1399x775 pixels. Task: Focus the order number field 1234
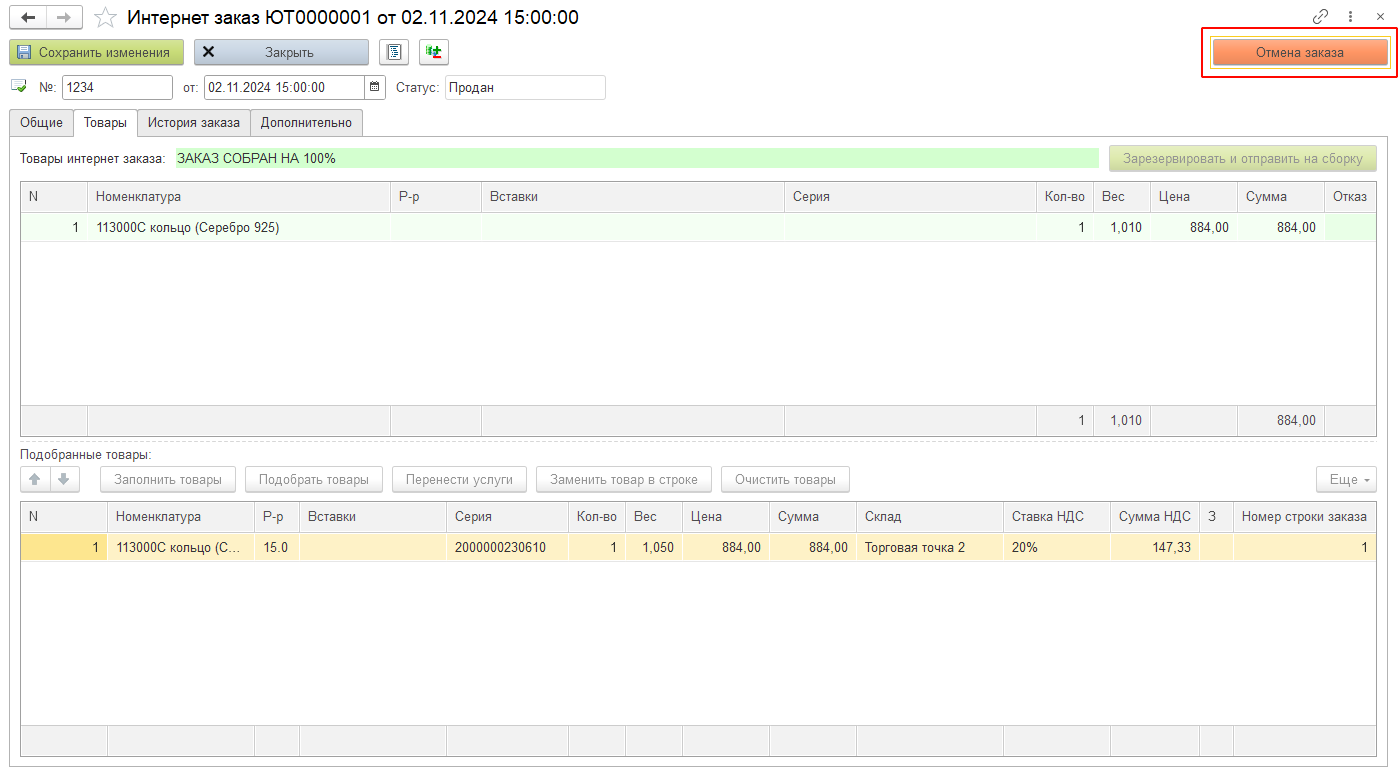pos(117,87)
